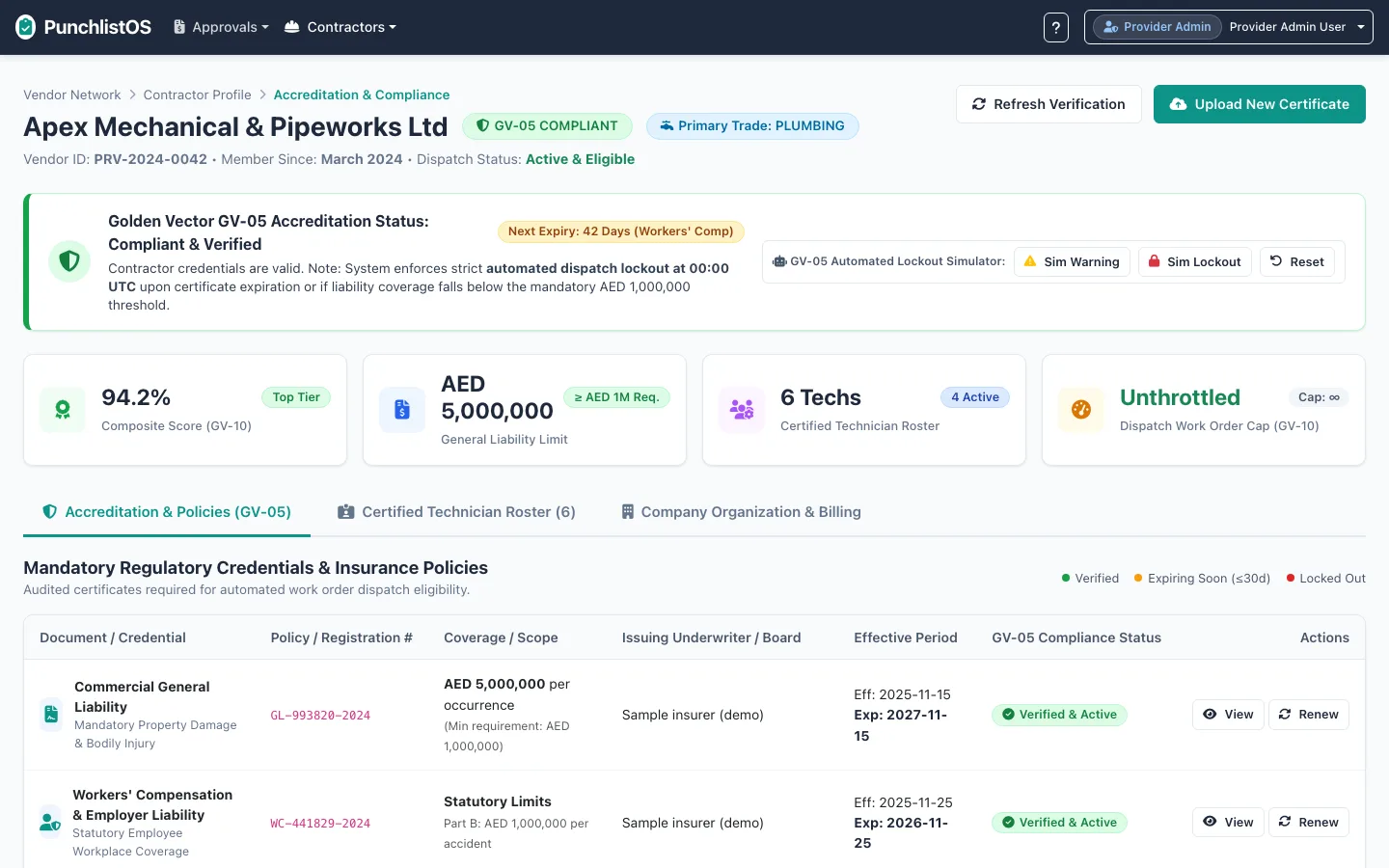Click the Next Expiry 42 Days badge
The width and height of the screenshot is (1389, 868).
(620, 231)
